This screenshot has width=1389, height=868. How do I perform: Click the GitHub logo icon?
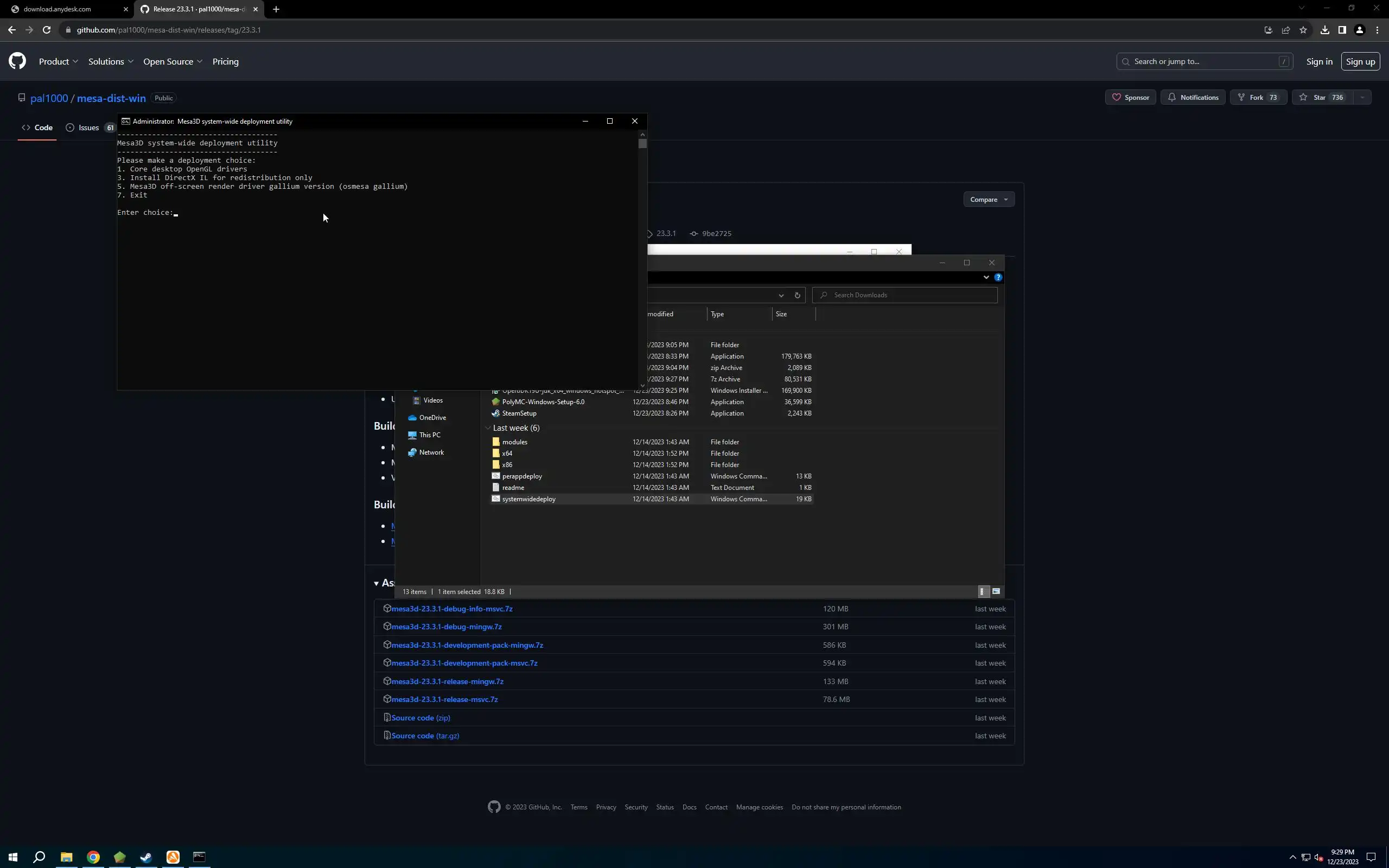[x=17, y=61]
